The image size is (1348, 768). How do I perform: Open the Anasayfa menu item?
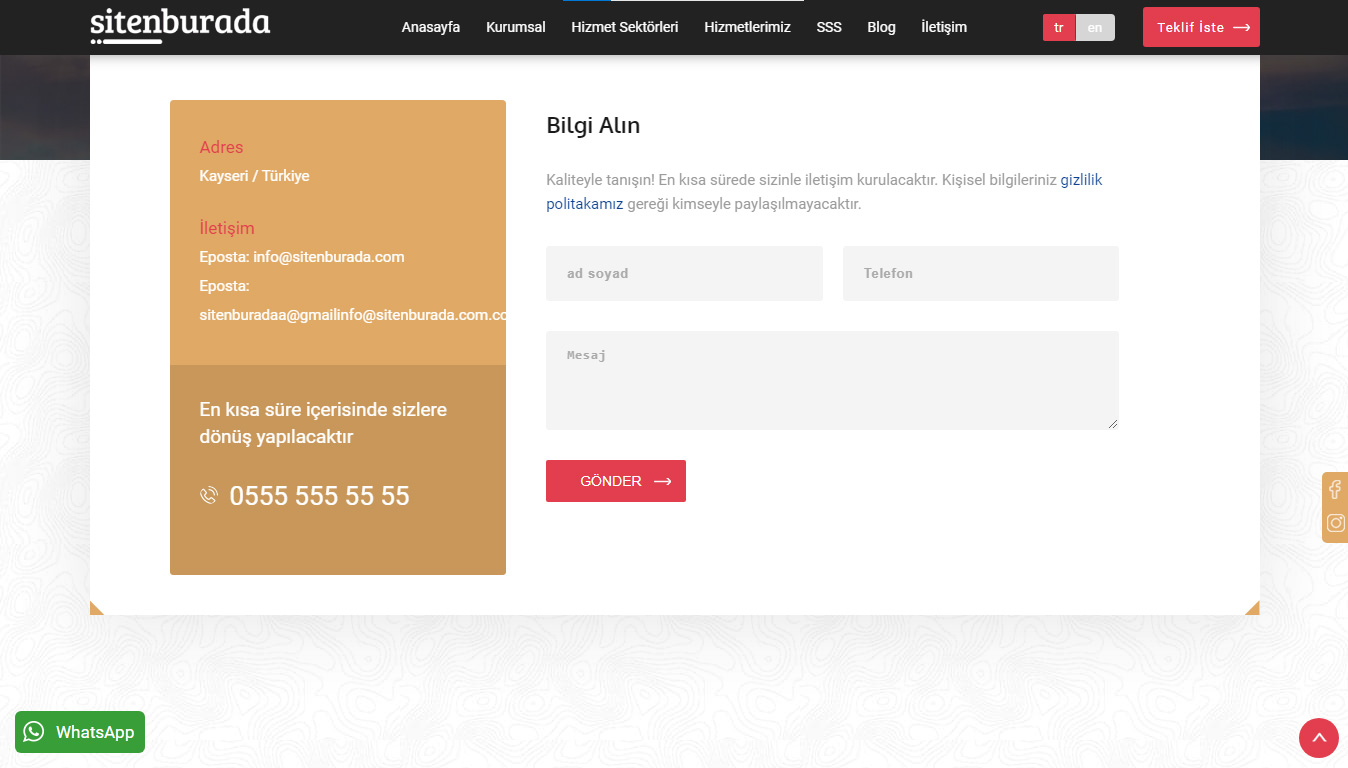[x=431, y=27]
